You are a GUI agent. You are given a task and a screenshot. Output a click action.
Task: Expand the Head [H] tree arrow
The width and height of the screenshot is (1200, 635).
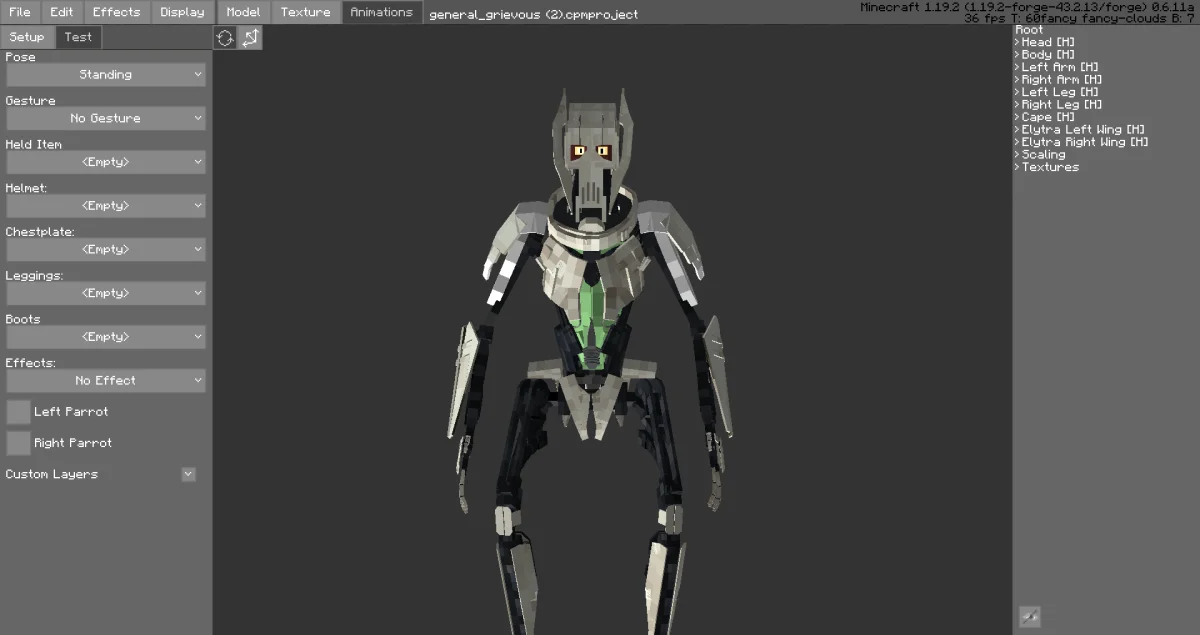(x=1018, y=42)
